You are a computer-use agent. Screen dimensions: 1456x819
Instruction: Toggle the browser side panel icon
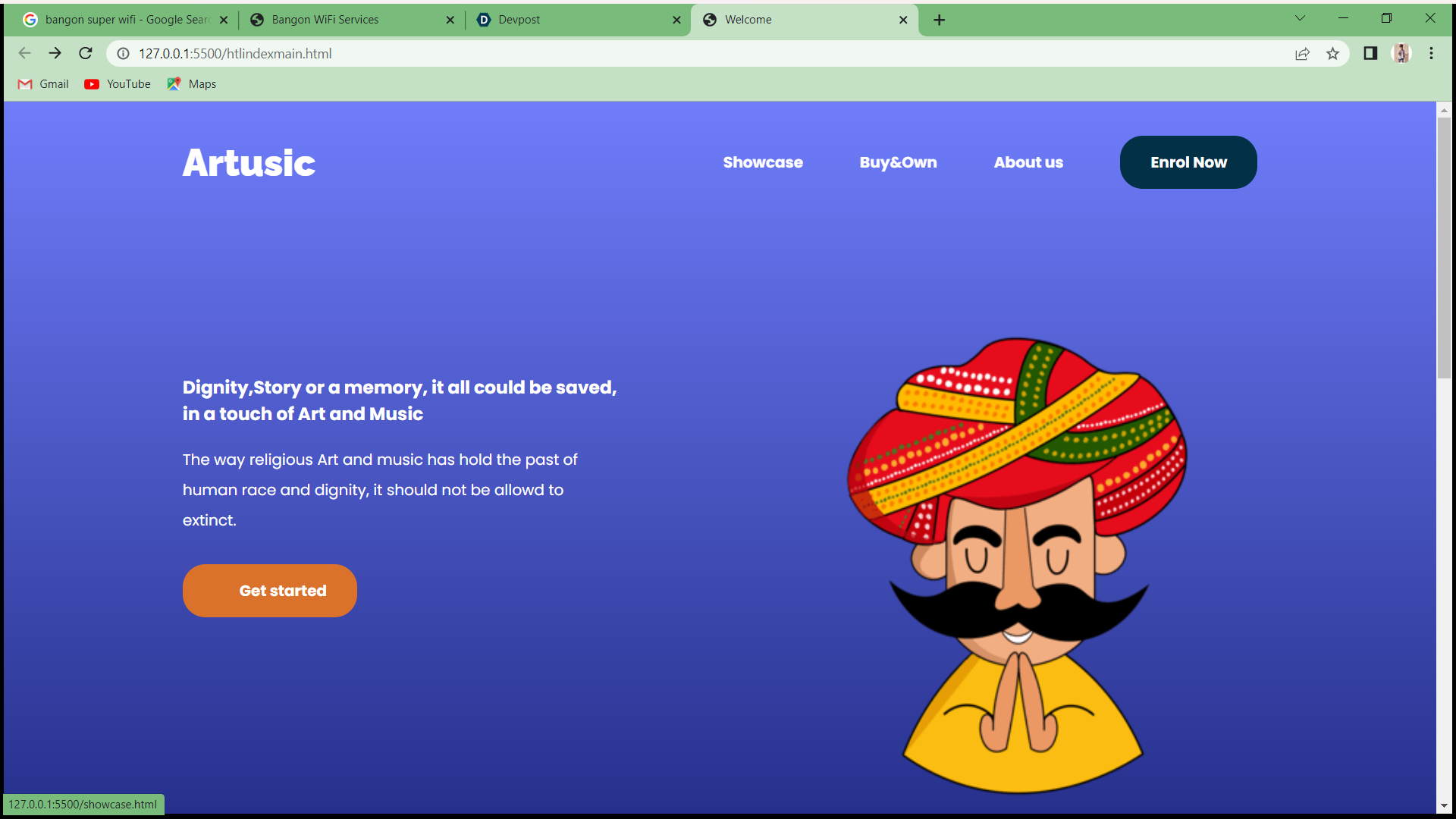point(1370,53)
